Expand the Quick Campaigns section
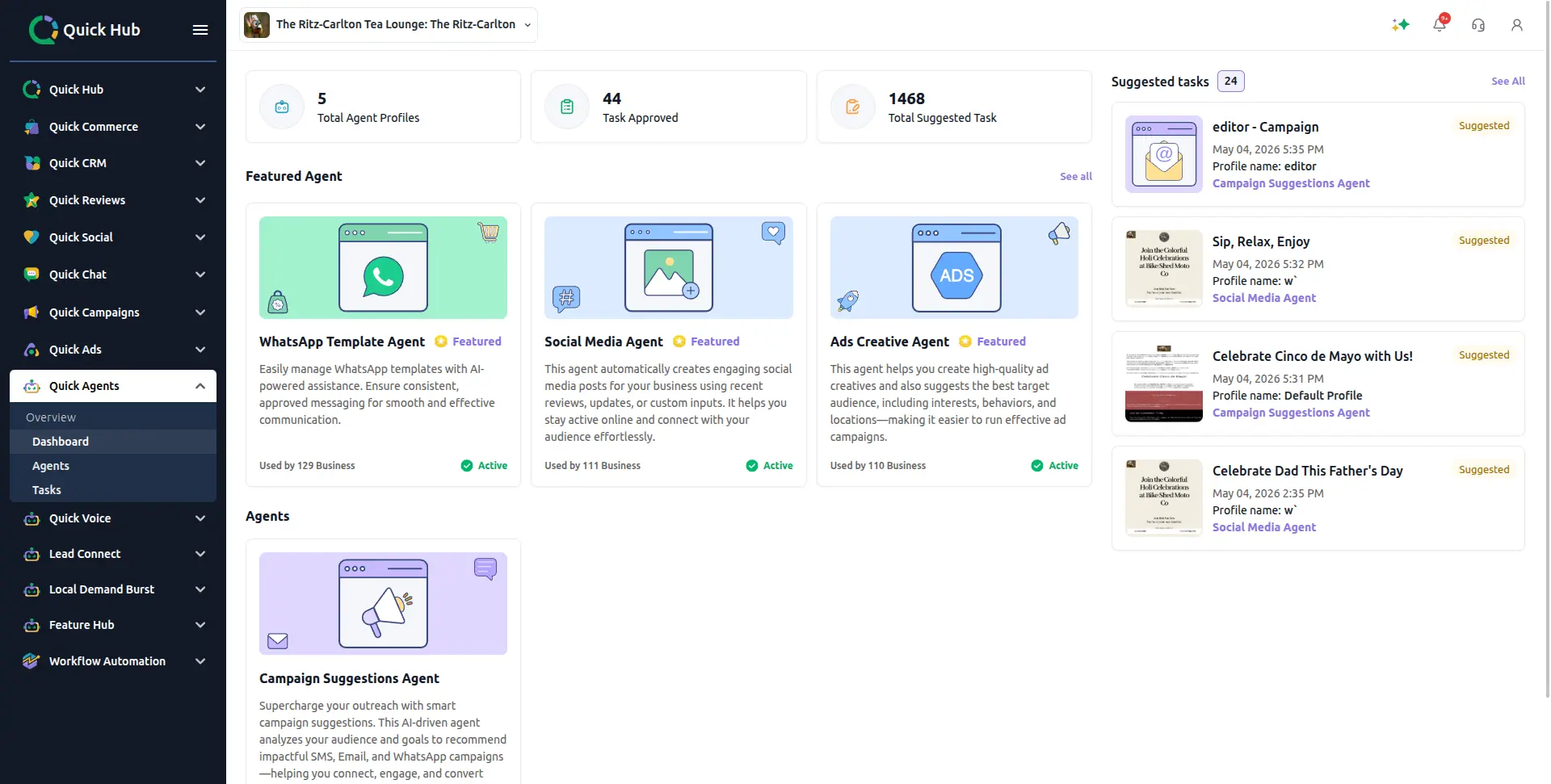 click(x=200, y=312)
